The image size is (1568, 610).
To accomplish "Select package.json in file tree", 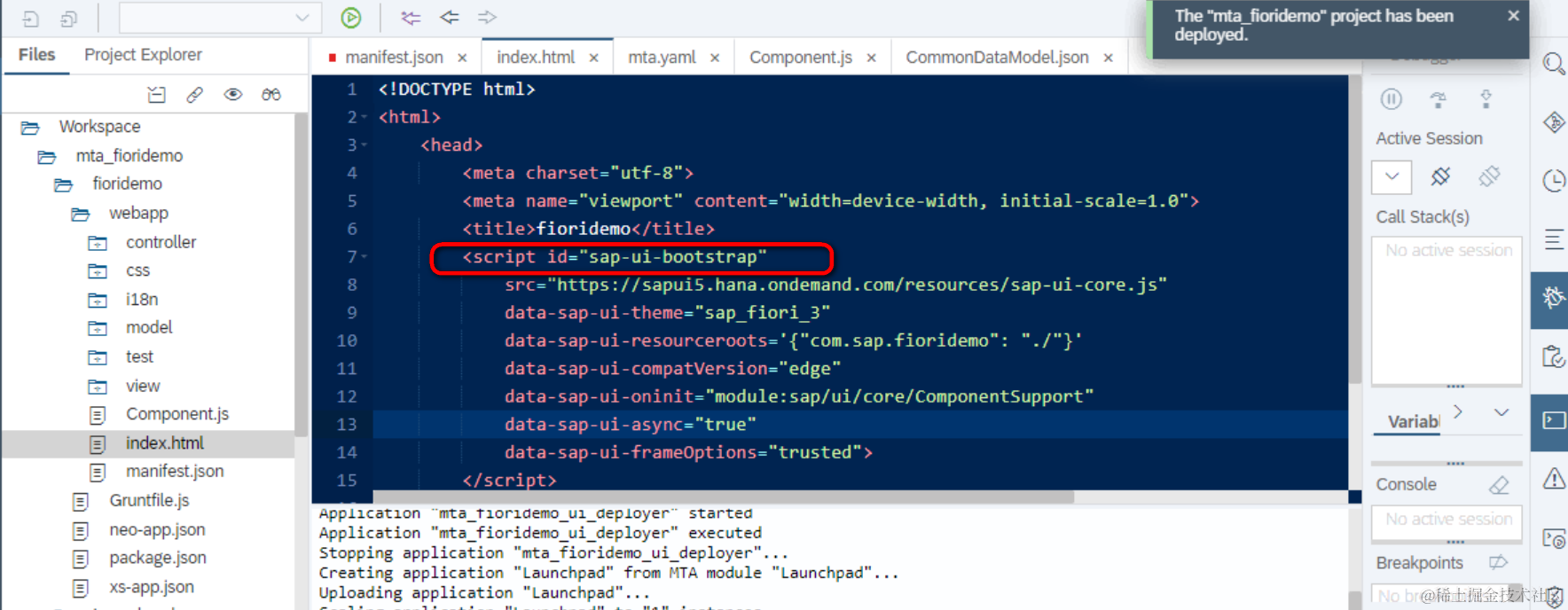I will [x=158, y=558].
